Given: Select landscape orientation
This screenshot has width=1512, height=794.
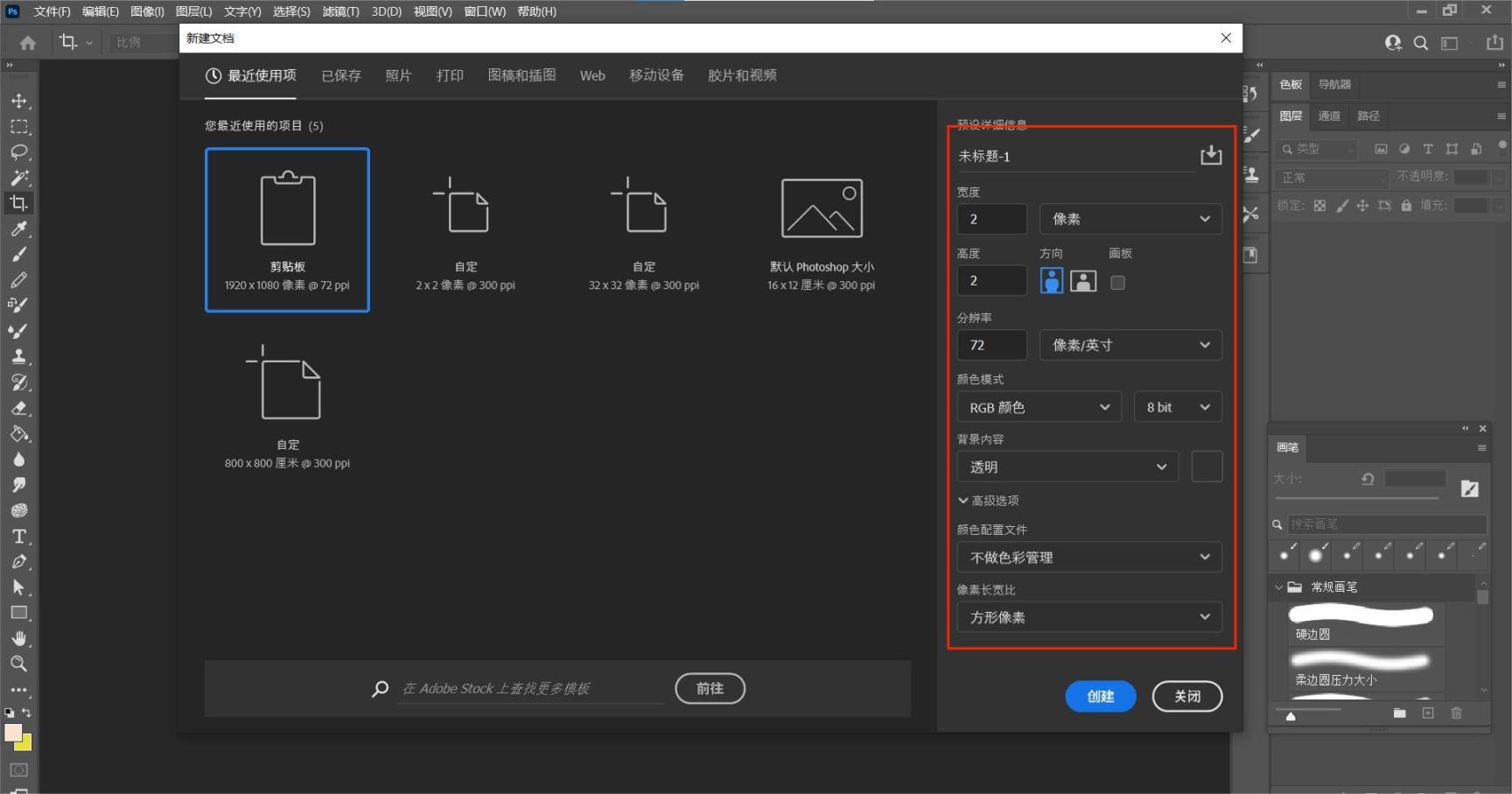Looking at the screenshot, I should coord(1083,281).
